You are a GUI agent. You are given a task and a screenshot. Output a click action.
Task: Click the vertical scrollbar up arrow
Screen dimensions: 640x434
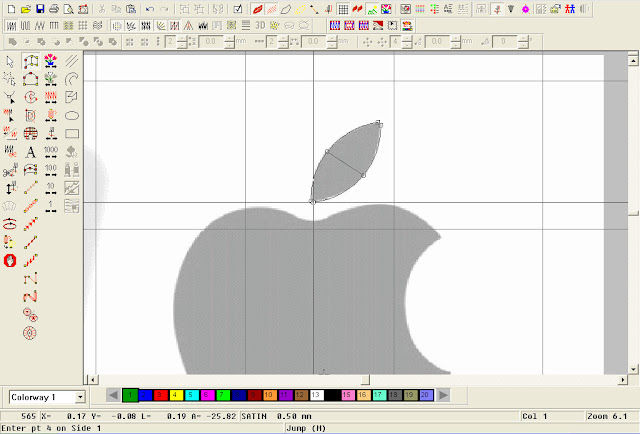click(x=633, y=61)
